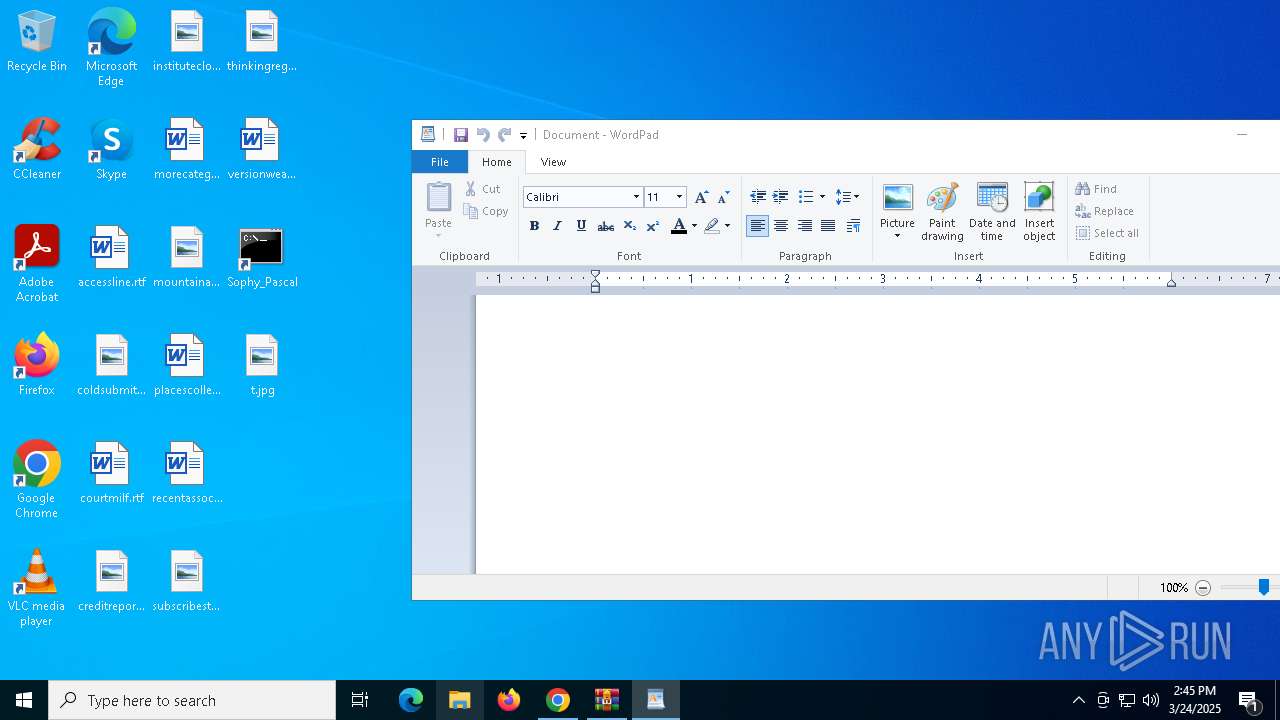Open the list style dropdown arrow
The width and height of the screenshot is (1280, 720).
pos(822,197)
